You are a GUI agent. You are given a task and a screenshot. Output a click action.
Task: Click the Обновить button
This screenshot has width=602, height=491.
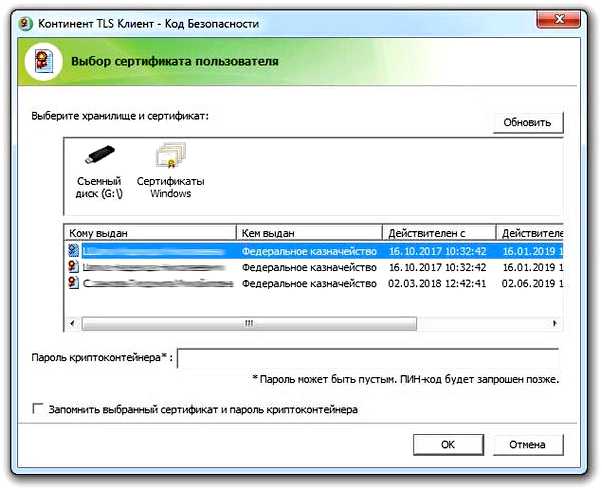(x=528, y=122)
